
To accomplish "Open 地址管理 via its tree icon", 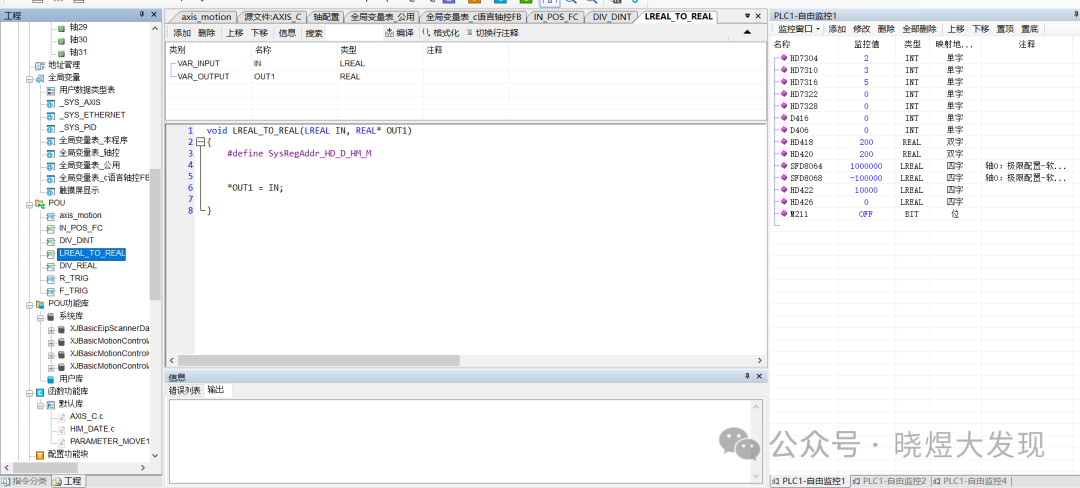I will coord(39,65).
